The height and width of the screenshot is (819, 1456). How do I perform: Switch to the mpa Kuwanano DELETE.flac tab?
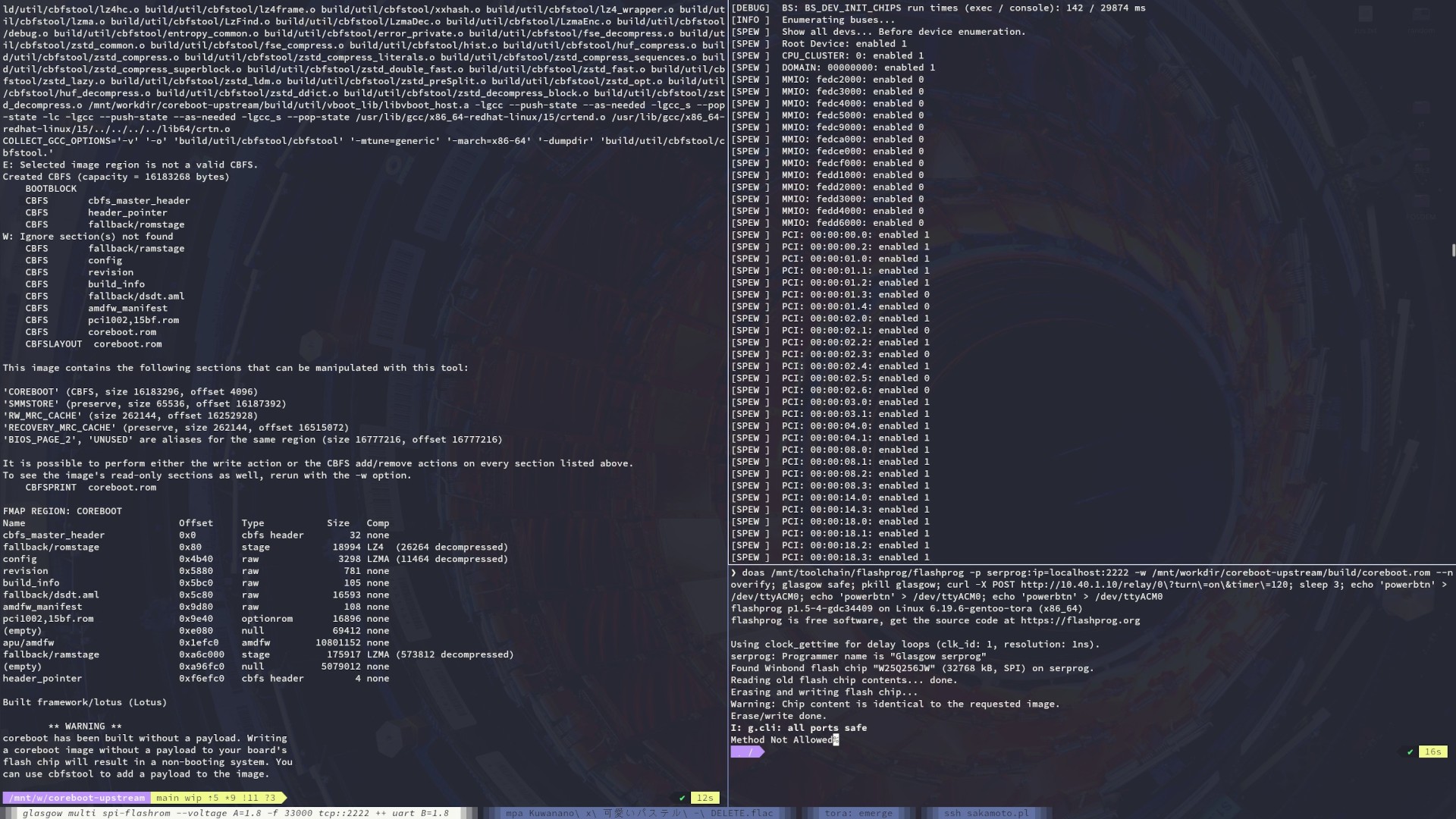pyautogui.click(x=639, y=813)
